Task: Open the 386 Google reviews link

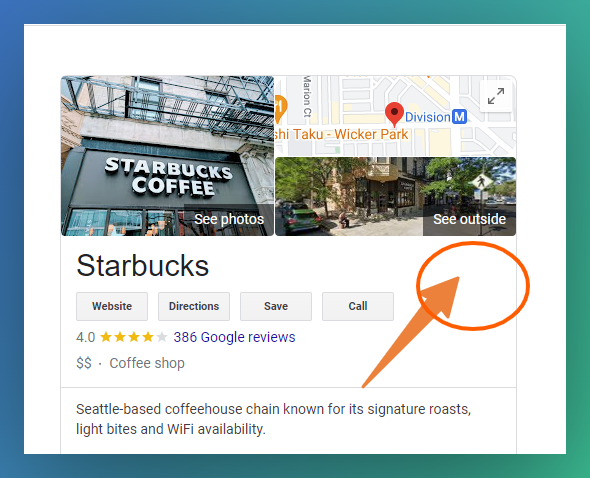Action: (x=234, y=337)
